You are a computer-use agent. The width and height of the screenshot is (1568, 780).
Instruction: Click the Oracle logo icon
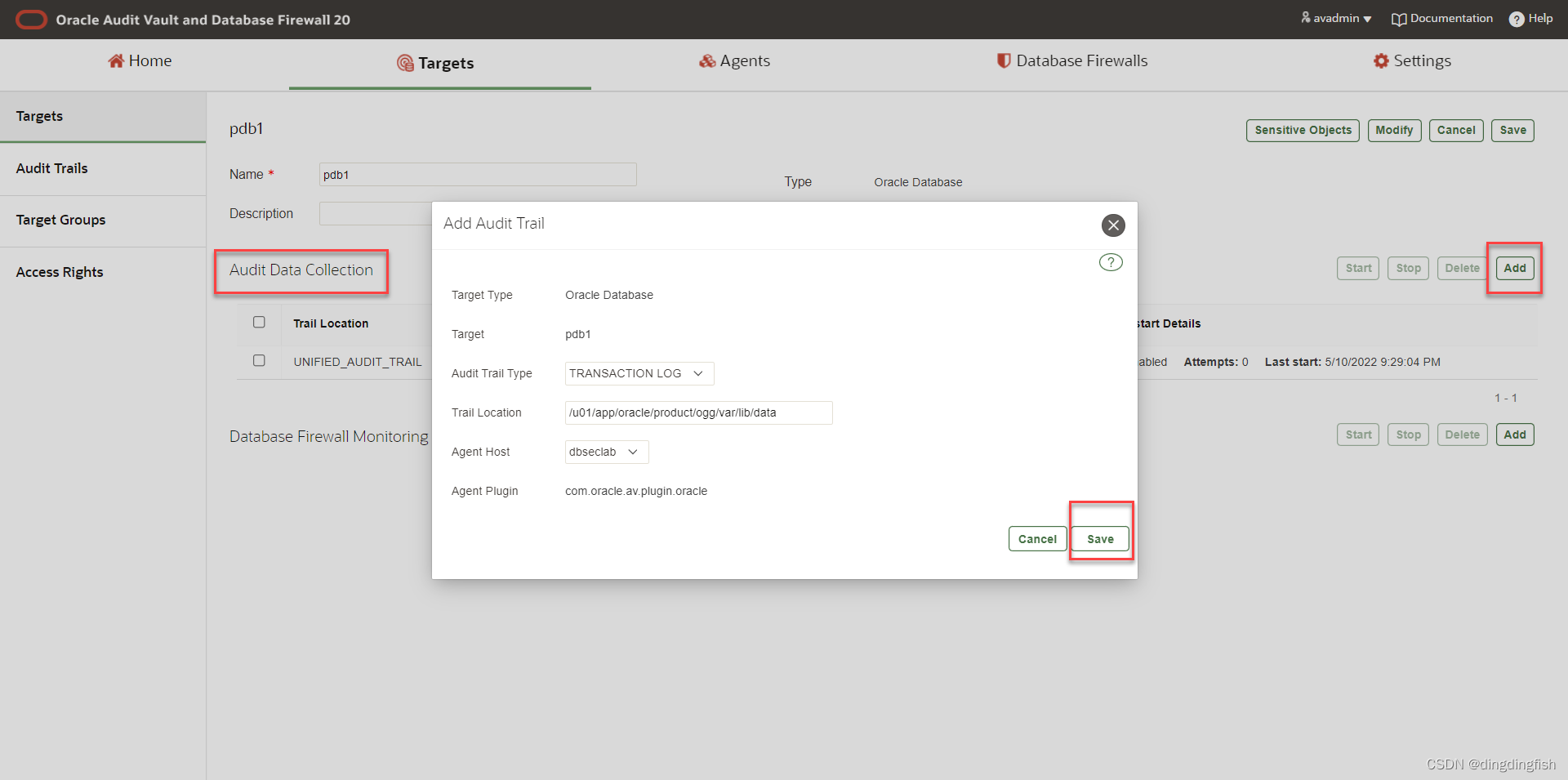[x=32, y=20]
